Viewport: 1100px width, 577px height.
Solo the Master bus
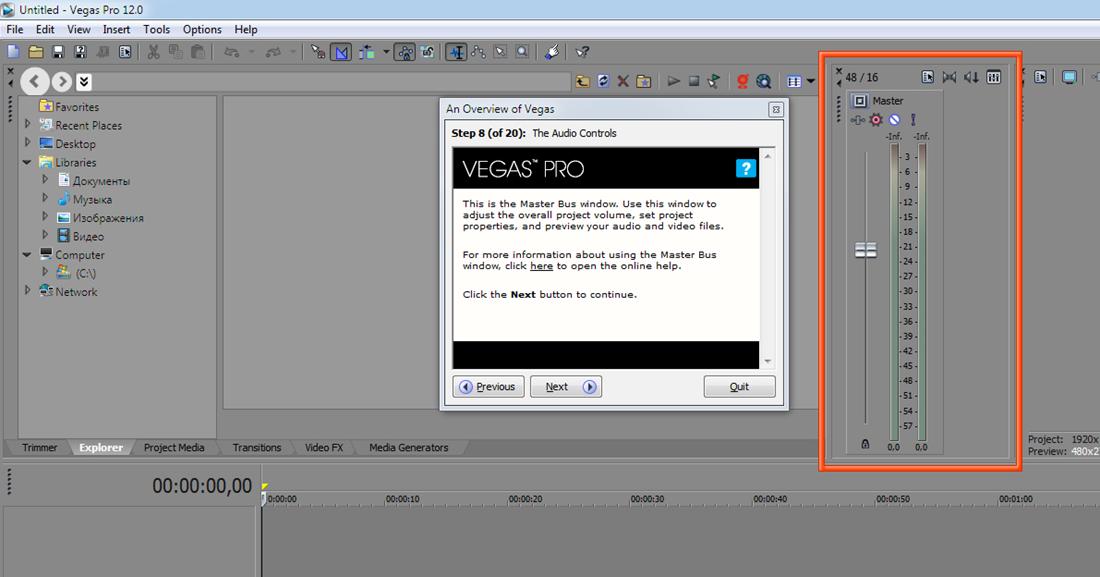913,120
